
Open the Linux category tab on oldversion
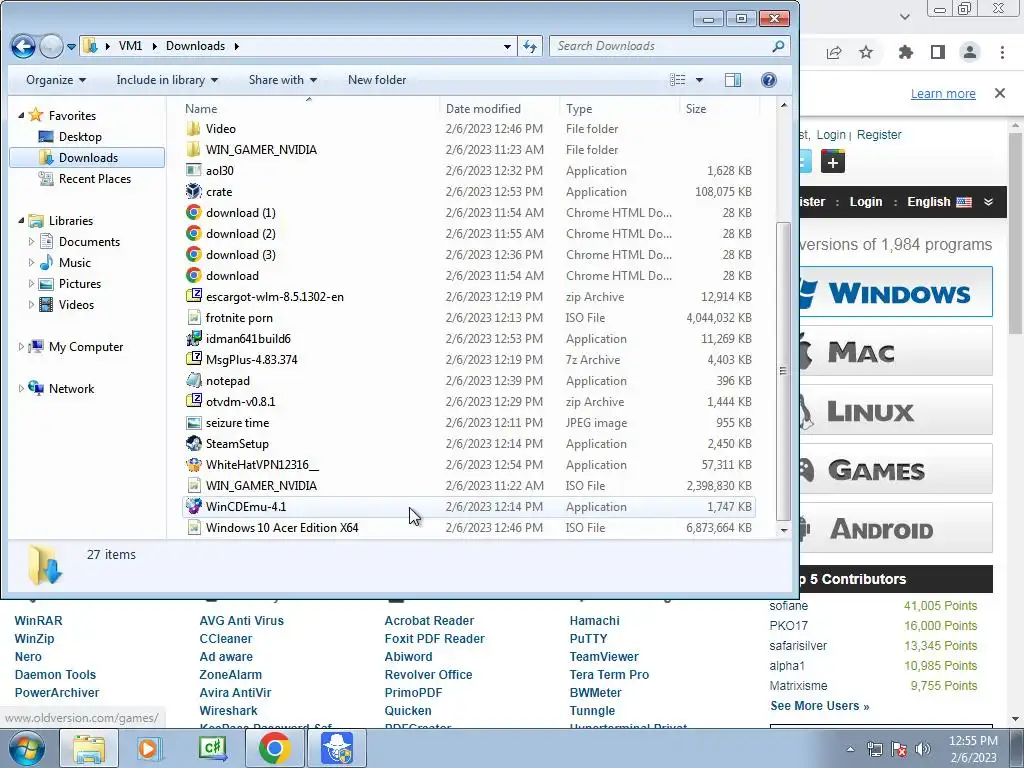[x=896, y=410]
